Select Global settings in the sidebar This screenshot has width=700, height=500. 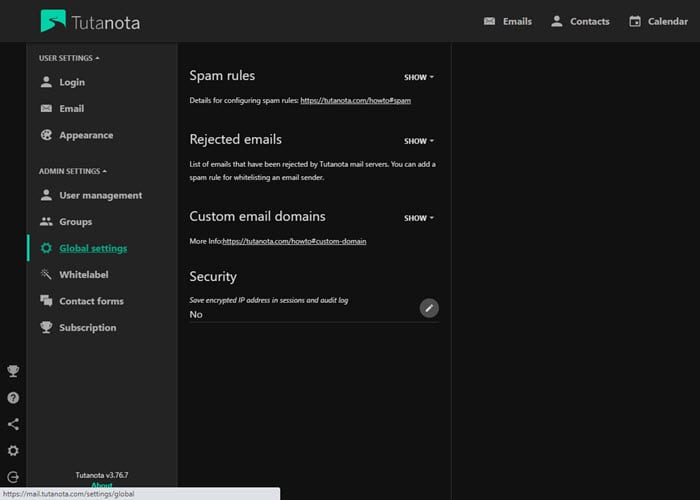click(93, 248)
